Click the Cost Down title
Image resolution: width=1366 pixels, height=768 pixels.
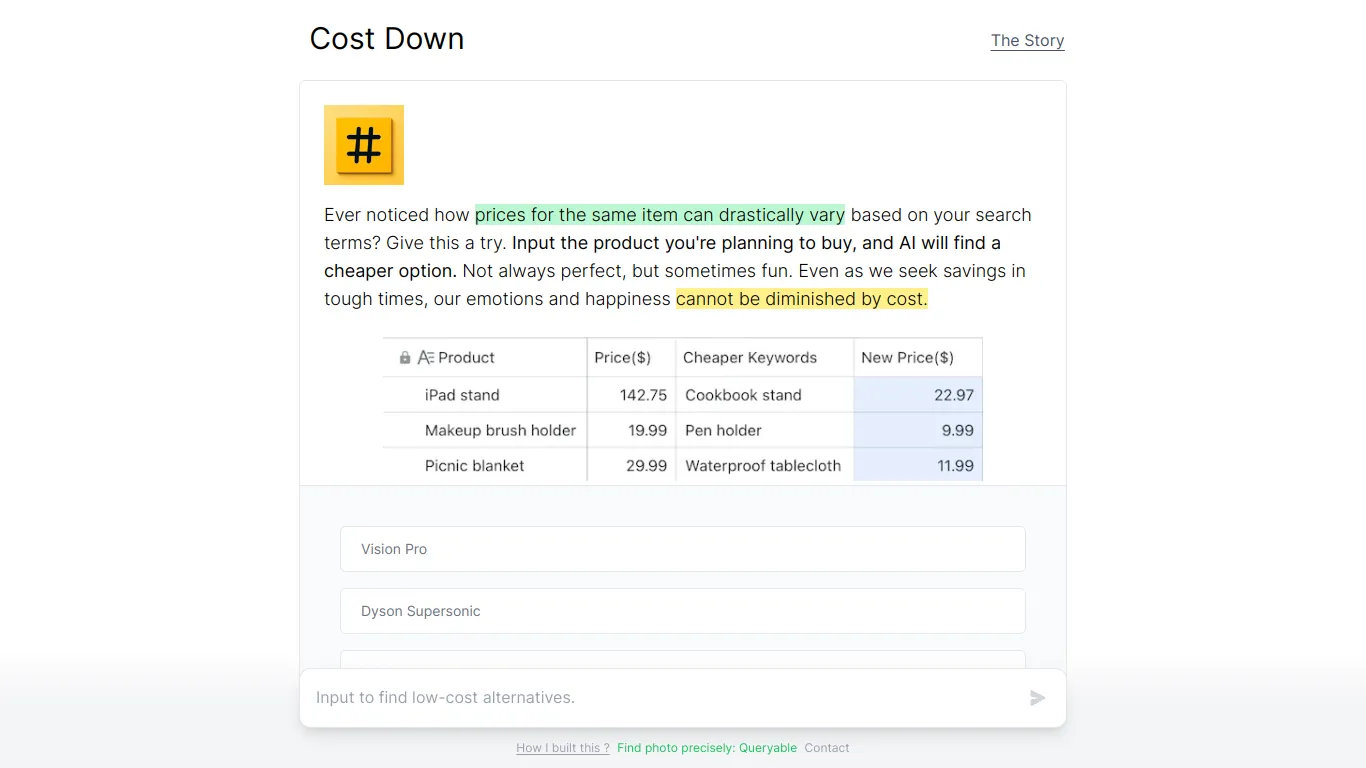pyautogui.click(x=387, y=39)
